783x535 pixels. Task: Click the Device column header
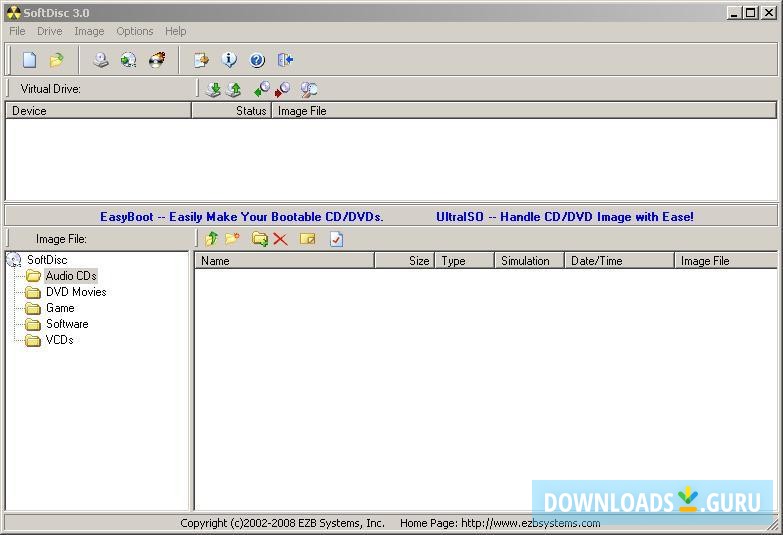[98, 111]
